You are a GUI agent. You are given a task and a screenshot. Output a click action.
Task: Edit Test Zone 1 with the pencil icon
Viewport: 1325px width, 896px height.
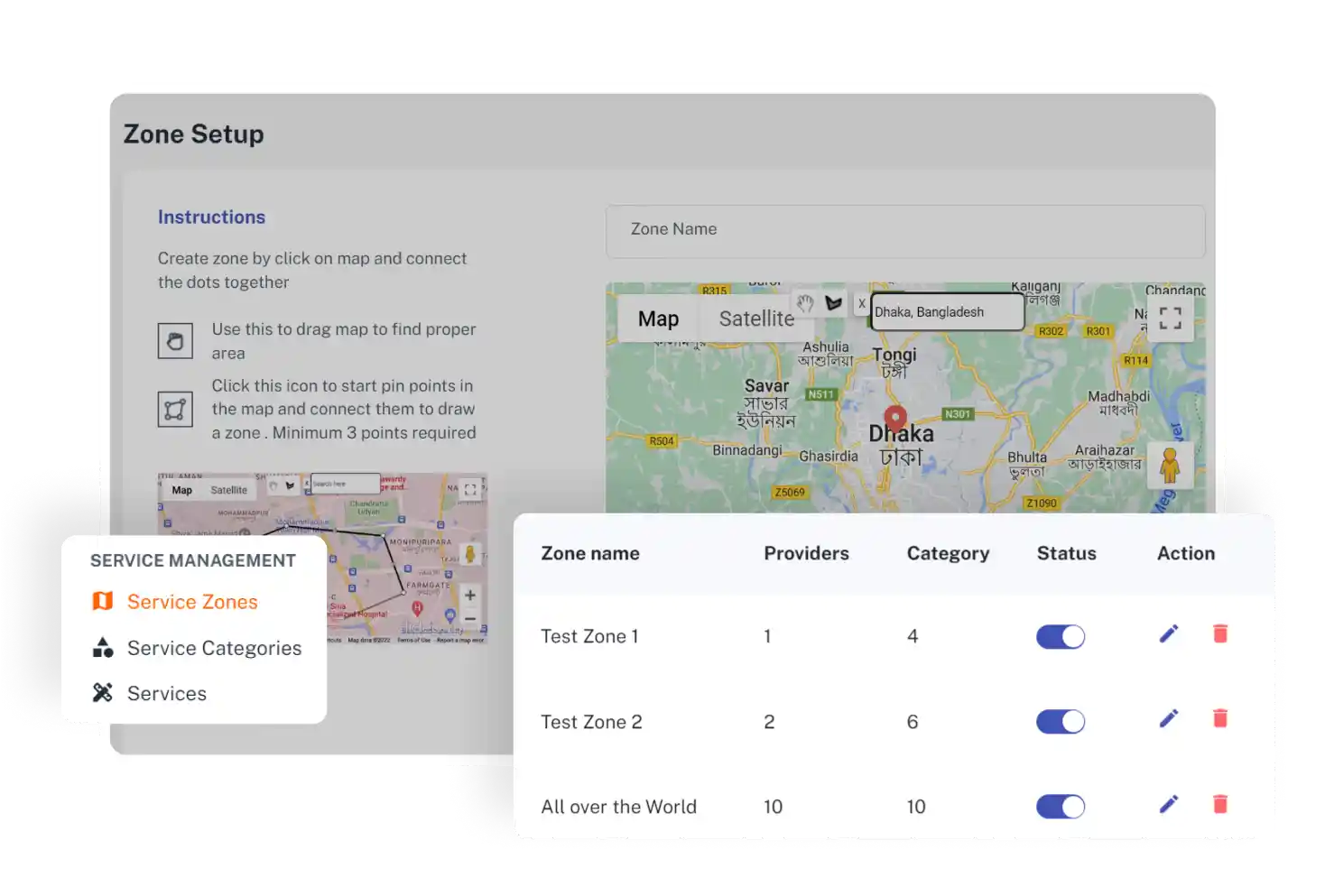coord(1169,634)
